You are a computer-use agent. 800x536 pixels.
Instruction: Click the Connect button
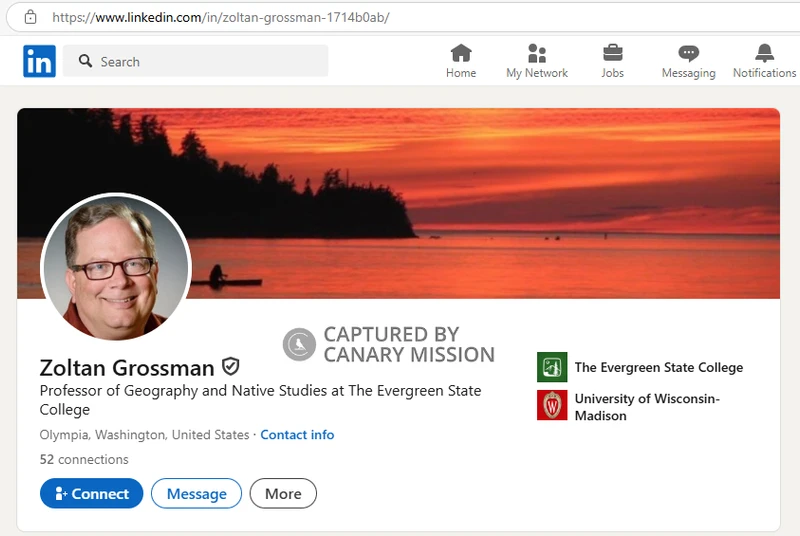pyautogui.click(x=91, y=493)
